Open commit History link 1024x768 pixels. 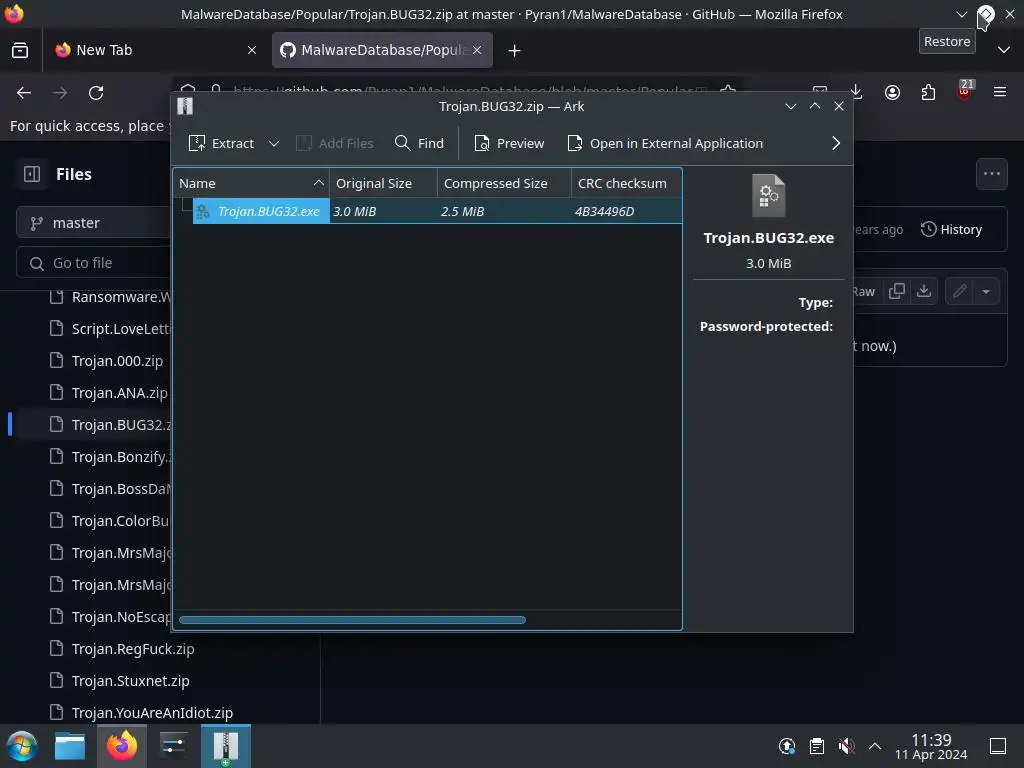[x=952, y=229]
